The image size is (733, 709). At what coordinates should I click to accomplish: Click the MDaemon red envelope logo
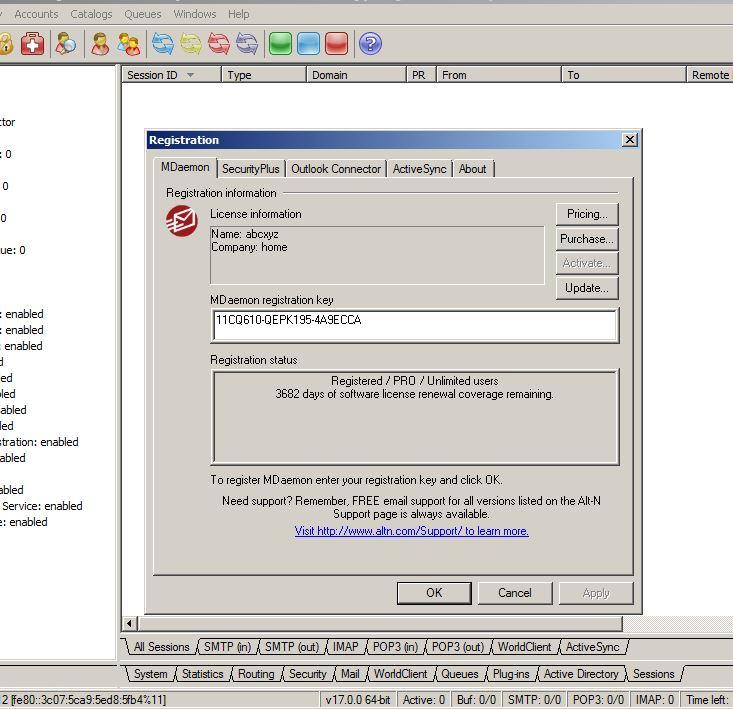pyautogui.click(x=181, y=221)
